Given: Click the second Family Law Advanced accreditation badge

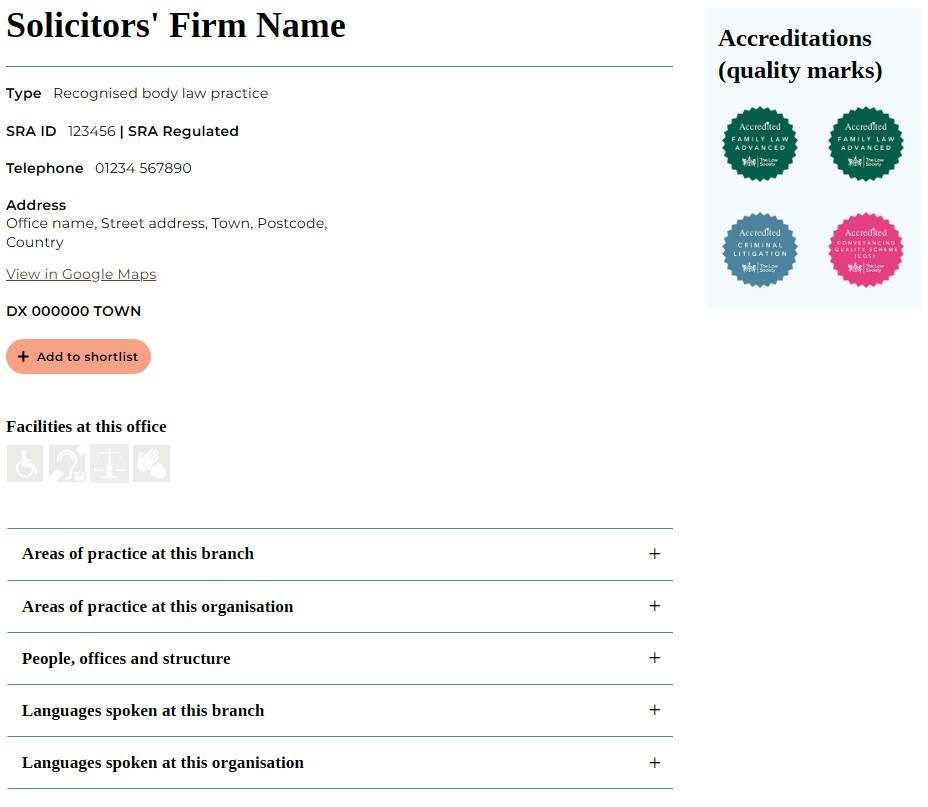Looking at the screenshot, I should [x=866, y=144].
